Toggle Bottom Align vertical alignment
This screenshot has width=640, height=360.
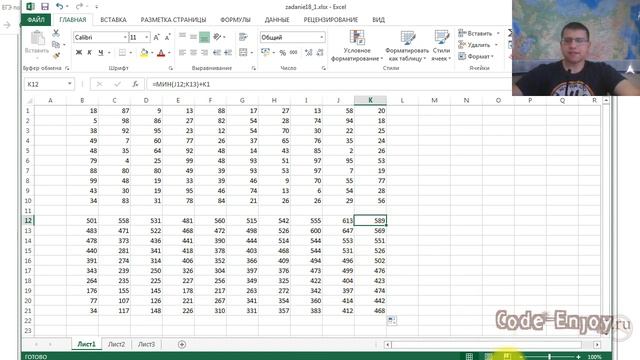(204, 37)
